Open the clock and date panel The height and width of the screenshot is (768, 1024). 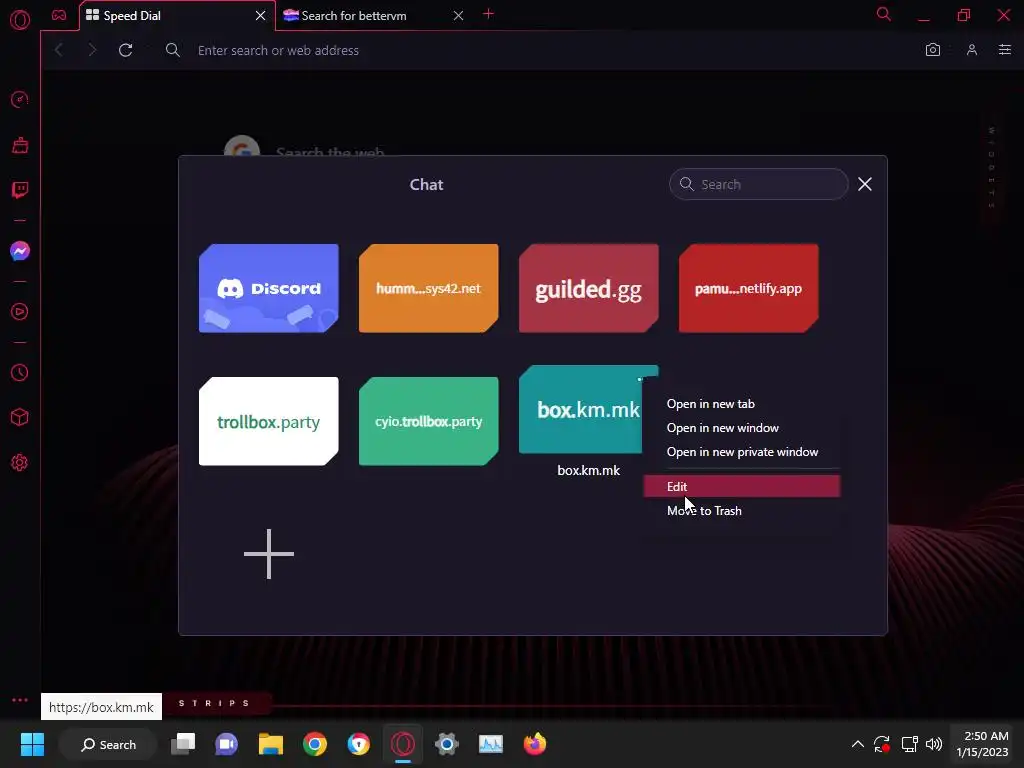point(982,744)
